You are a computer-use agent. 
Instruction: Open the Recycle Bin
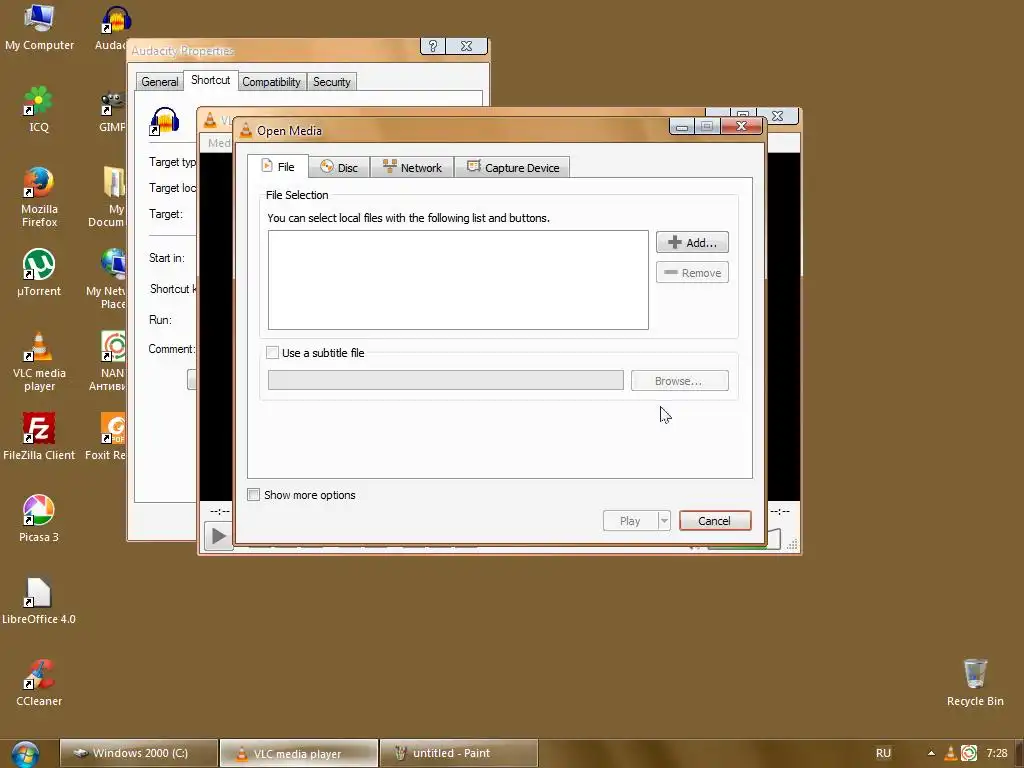click(975, 683)
